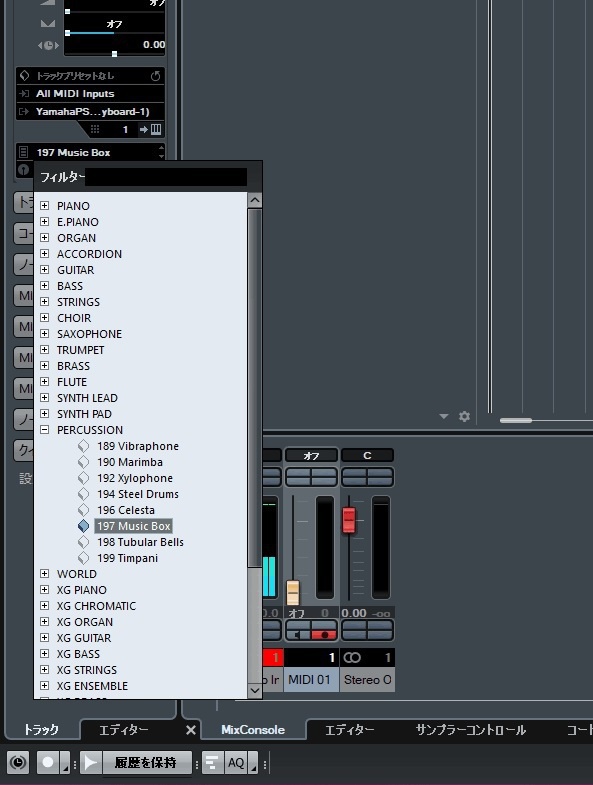Expand the ORGAN category
The width and height of the screenshot is (593, 785).
(45, 238)
